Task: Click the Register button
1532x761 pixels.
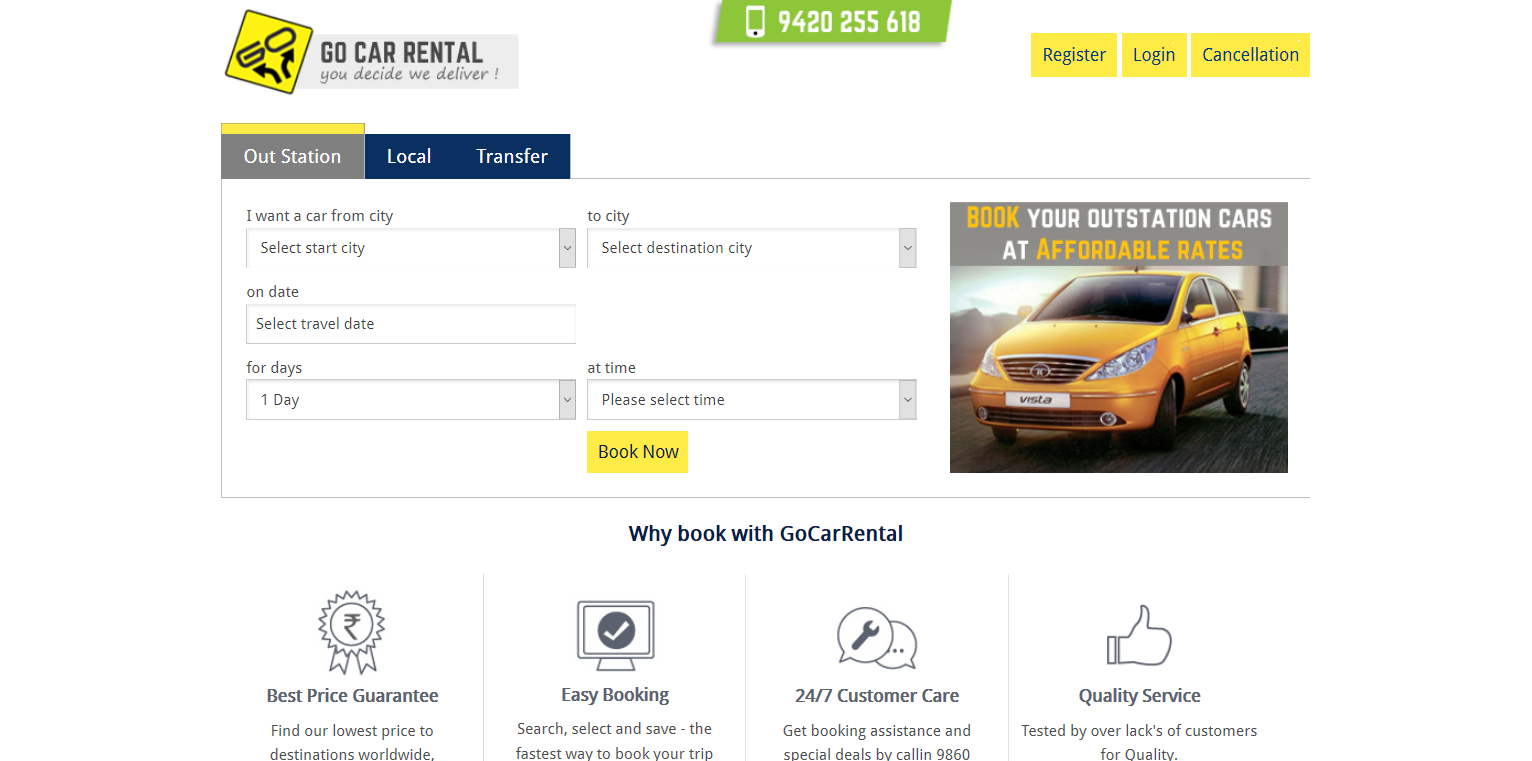Action: click(x=1074, y=55)
